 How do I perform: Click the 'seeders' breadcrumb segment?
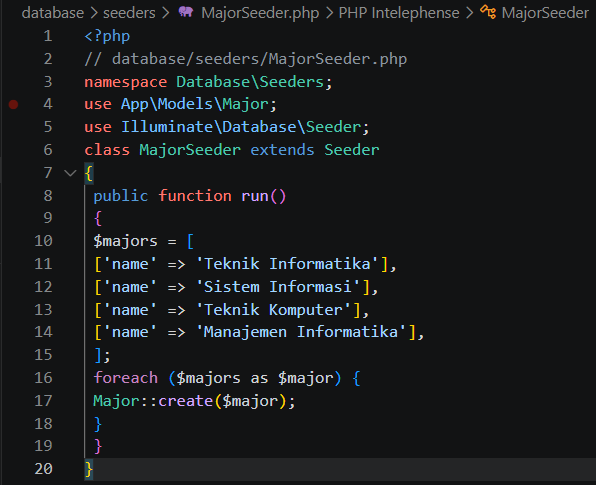(x=129, y=13)
